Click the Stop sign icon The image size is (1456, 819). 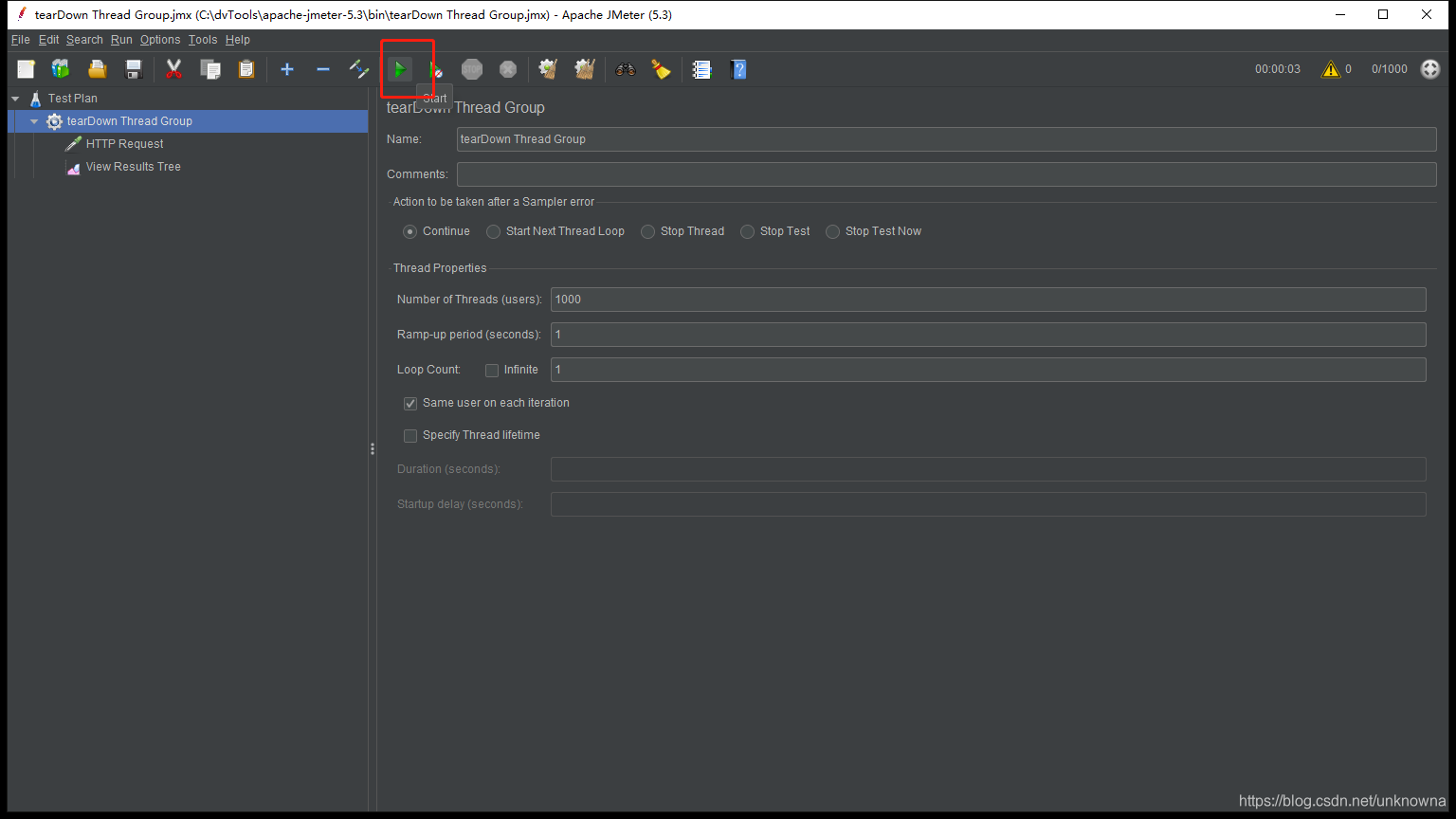pyautogui.click(x=472, y=69)
